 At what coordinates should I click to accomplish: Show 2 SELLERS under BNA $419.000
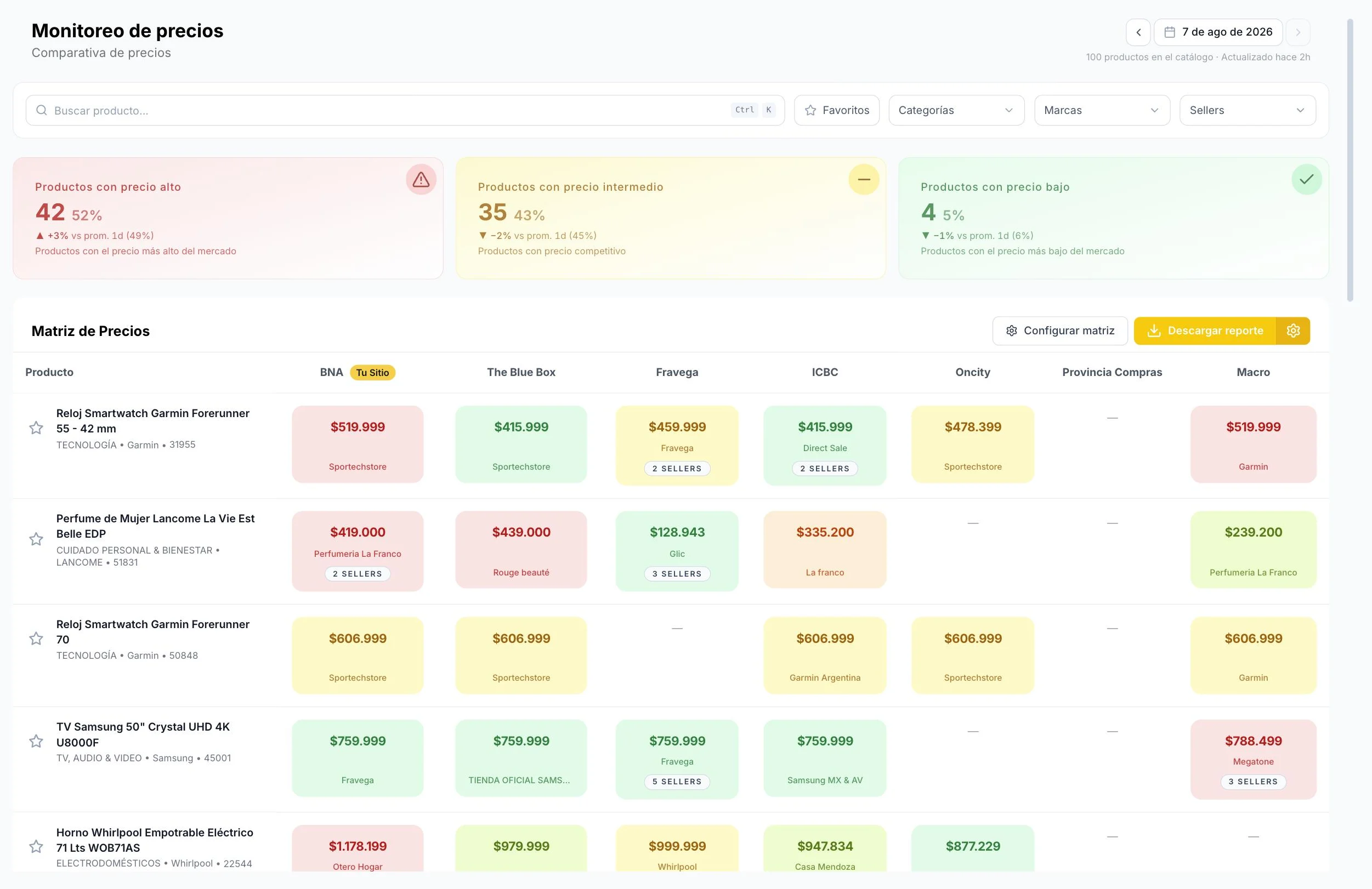(358, 574)
